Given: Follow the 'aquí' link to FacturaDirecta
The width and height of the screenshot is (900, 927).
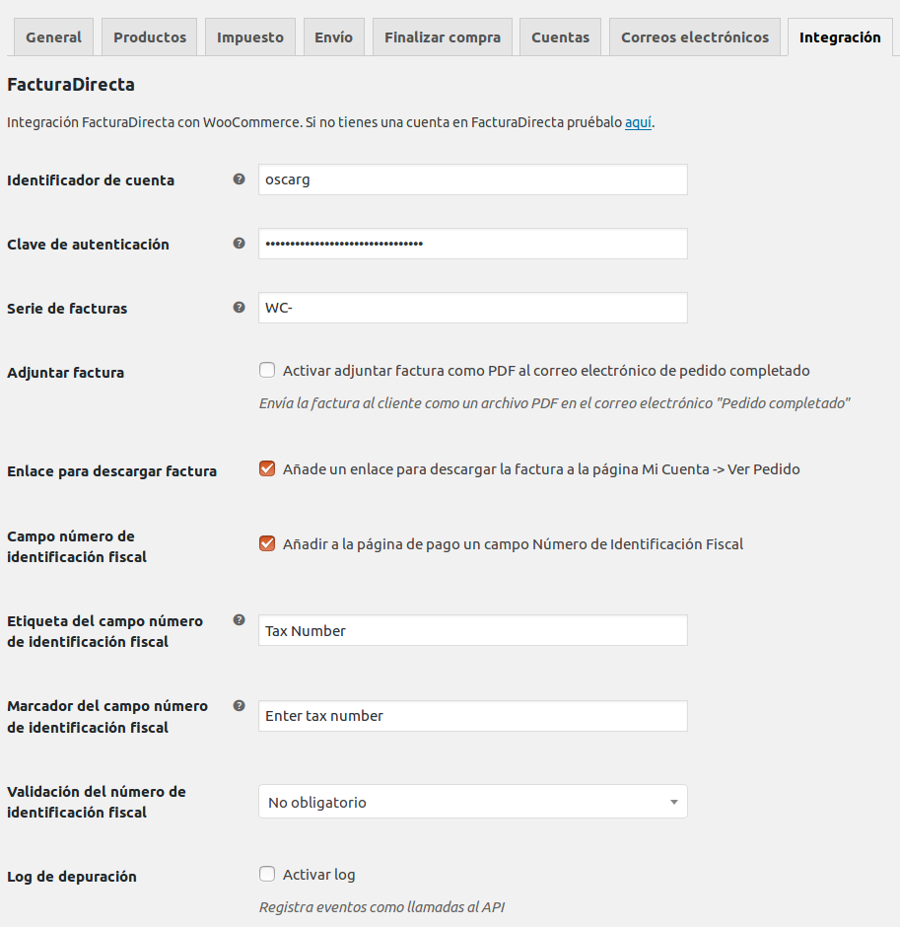Looking at the screenshot, I should [x=638, y=122].
